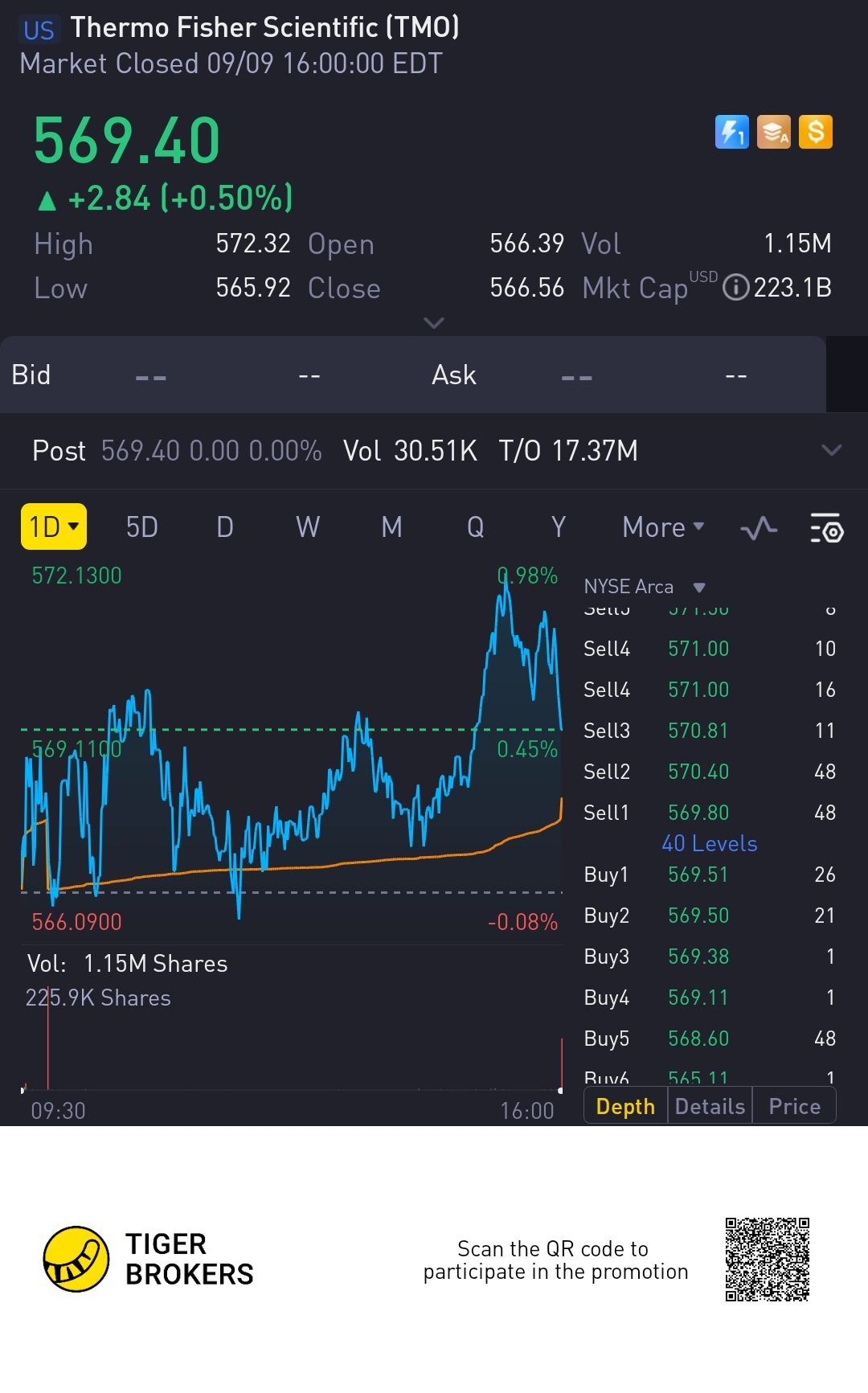Image resolution: width=868 pixels, height=1393 pixels.
Task: Tap Buy4 price 569.11
Action: click(698, 998)
